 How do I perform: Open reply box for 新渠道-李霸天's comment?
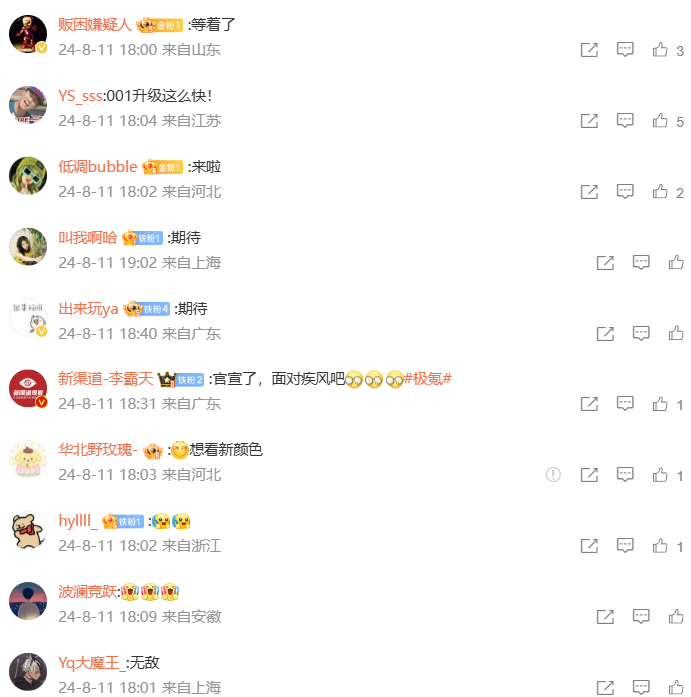[625, 404]
